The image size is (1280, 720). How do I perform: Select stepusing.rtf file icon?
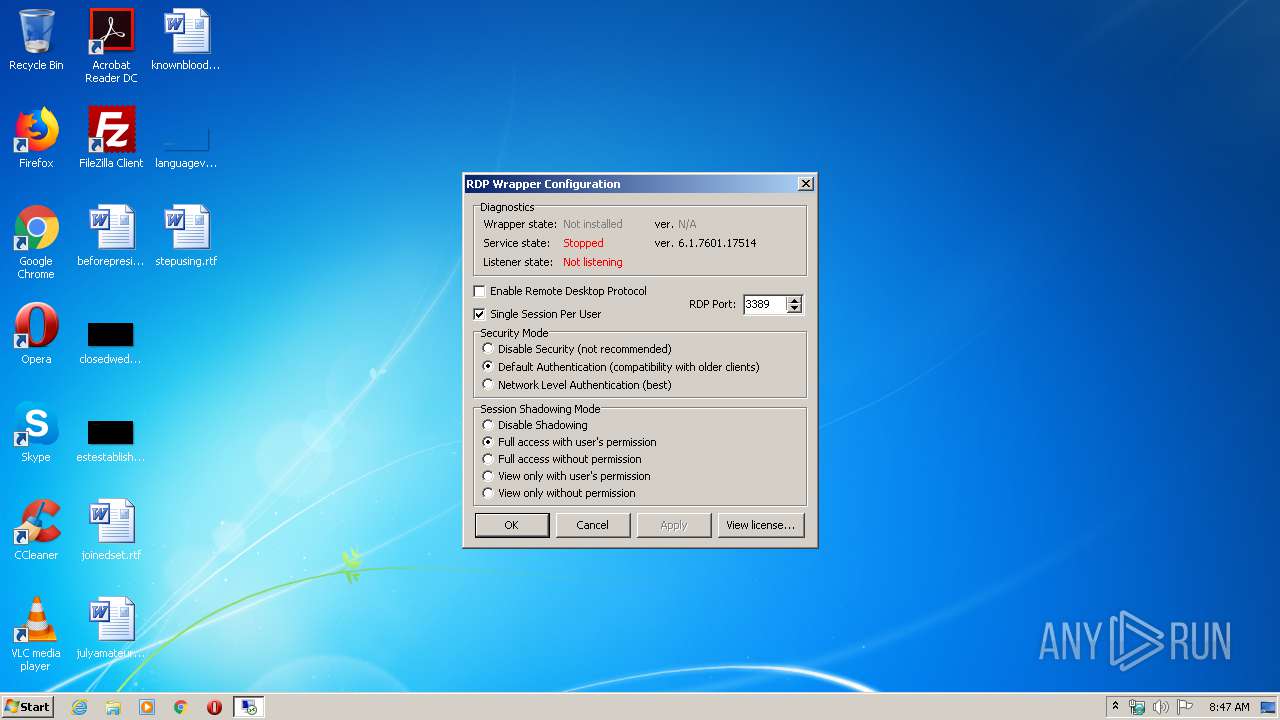(186, 236)
